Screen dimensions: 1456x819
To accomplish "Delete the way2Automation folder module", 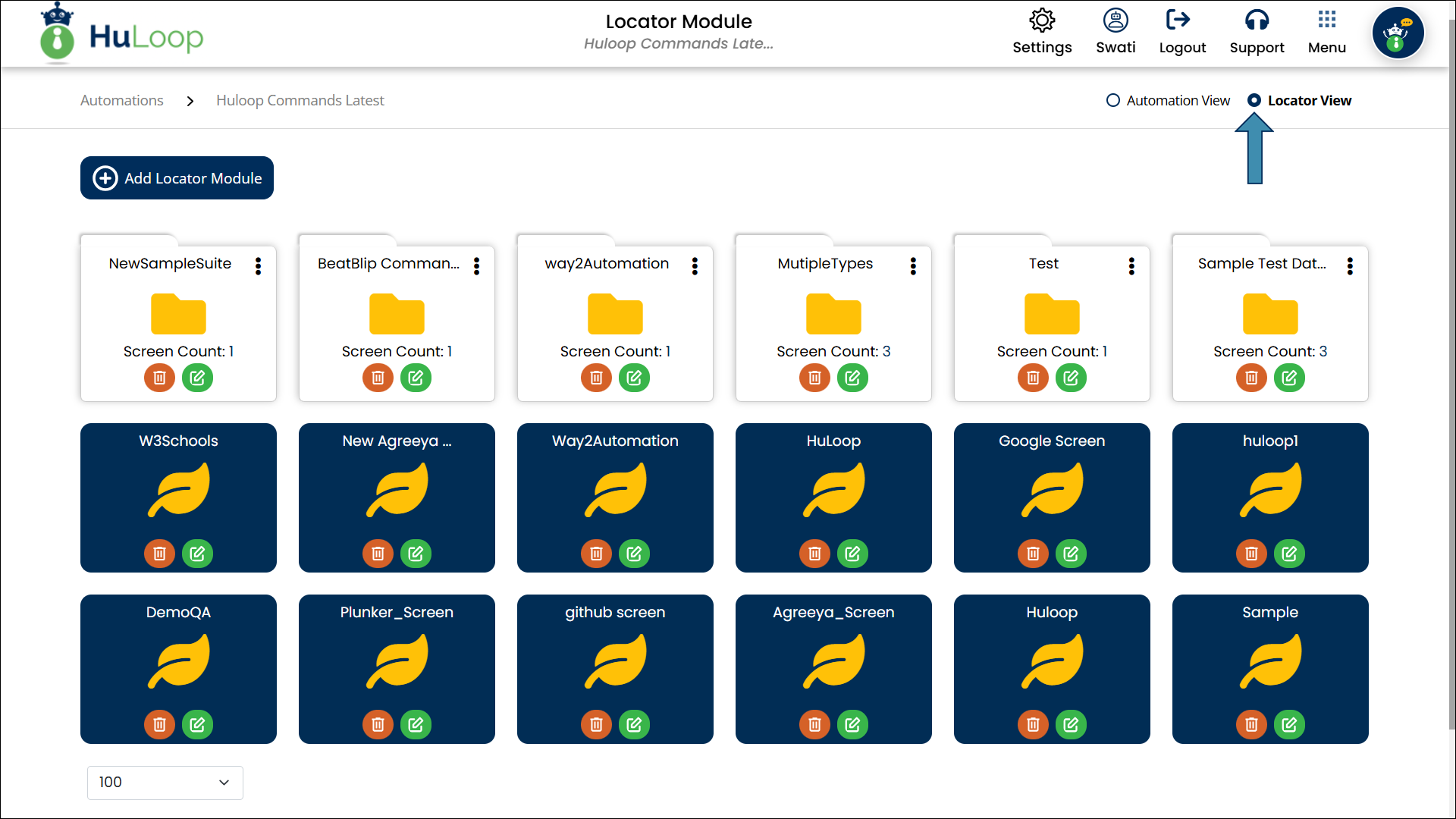I will click(596, 378).
